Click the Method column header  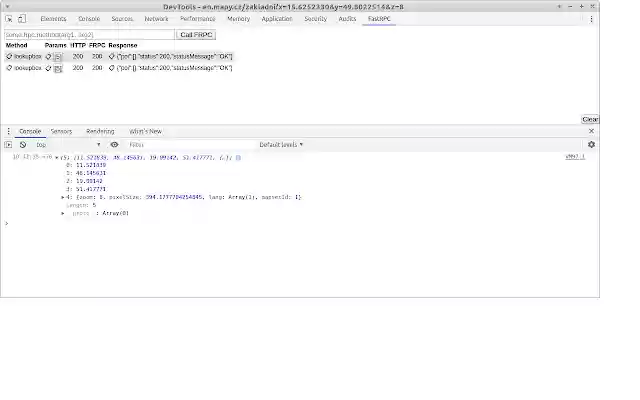16,45
